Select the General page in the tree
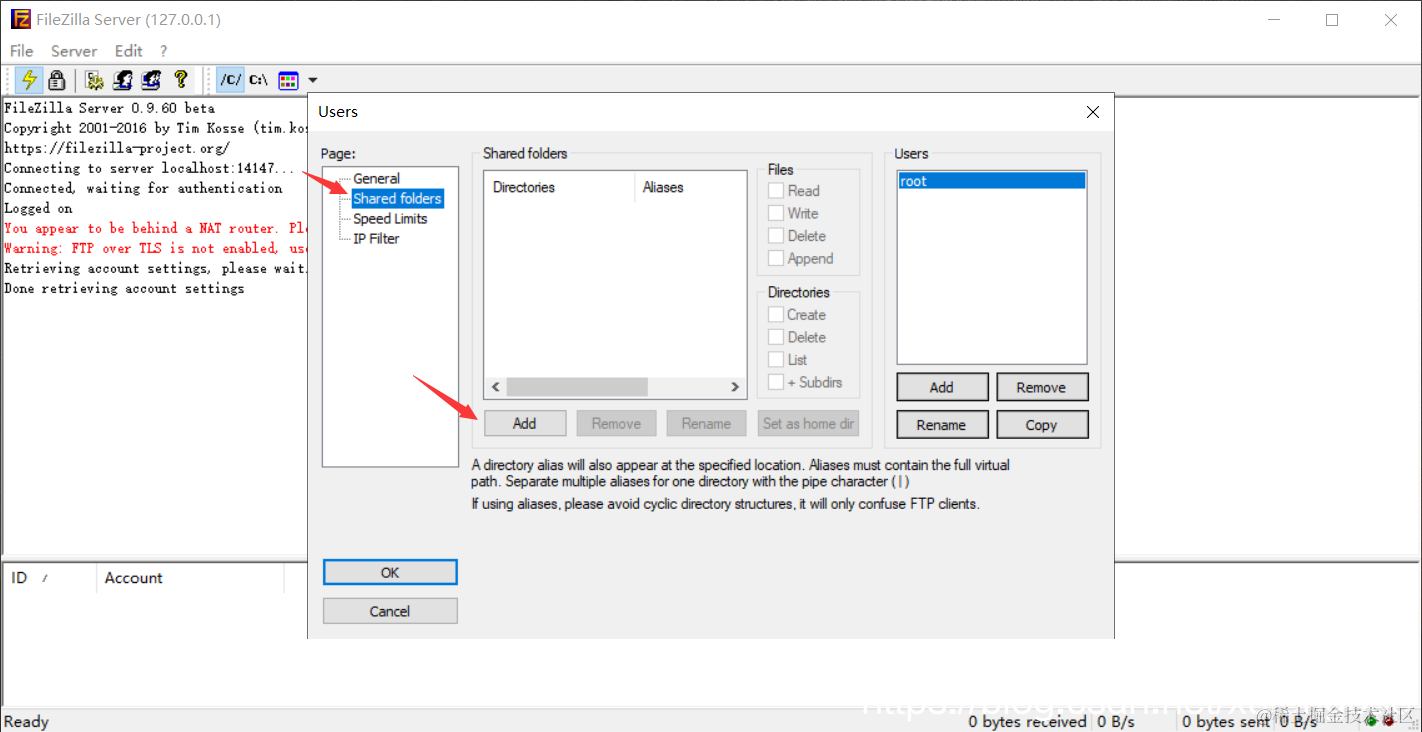Viewport: 1422px width, 732px height. point(376,179)
